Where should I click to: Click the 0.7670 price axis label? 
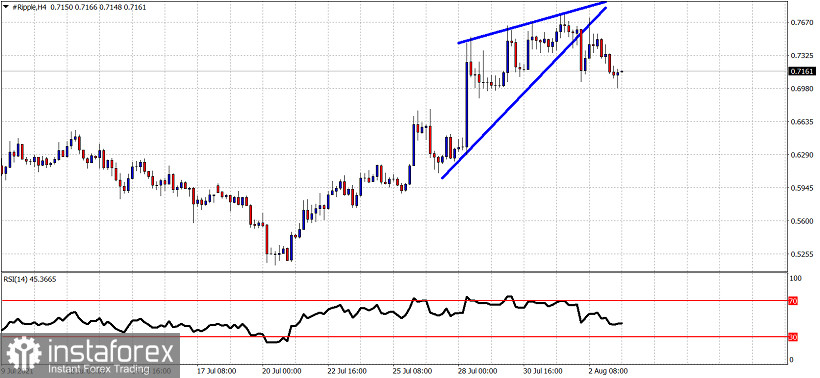click(802, 22)
